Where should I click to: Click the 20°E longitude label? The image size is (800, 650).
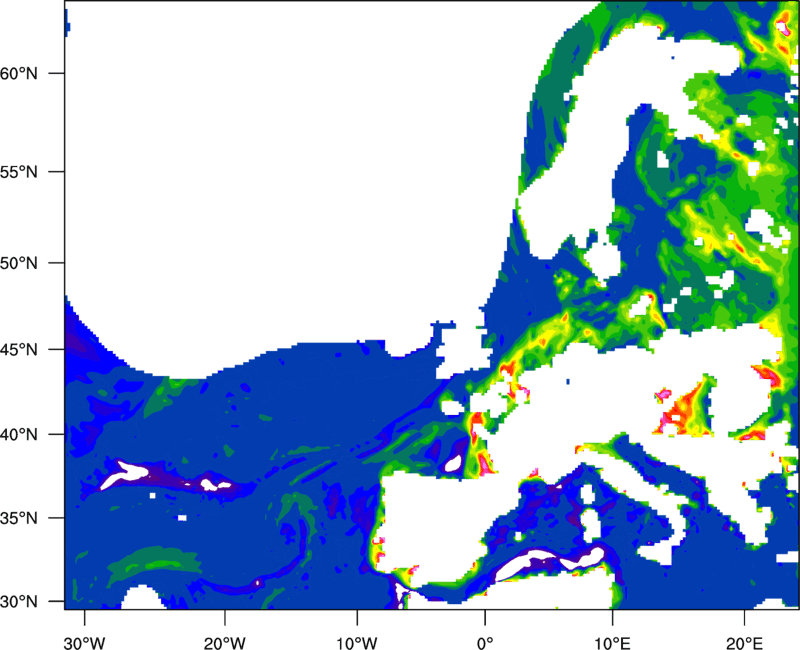[744, 643]
